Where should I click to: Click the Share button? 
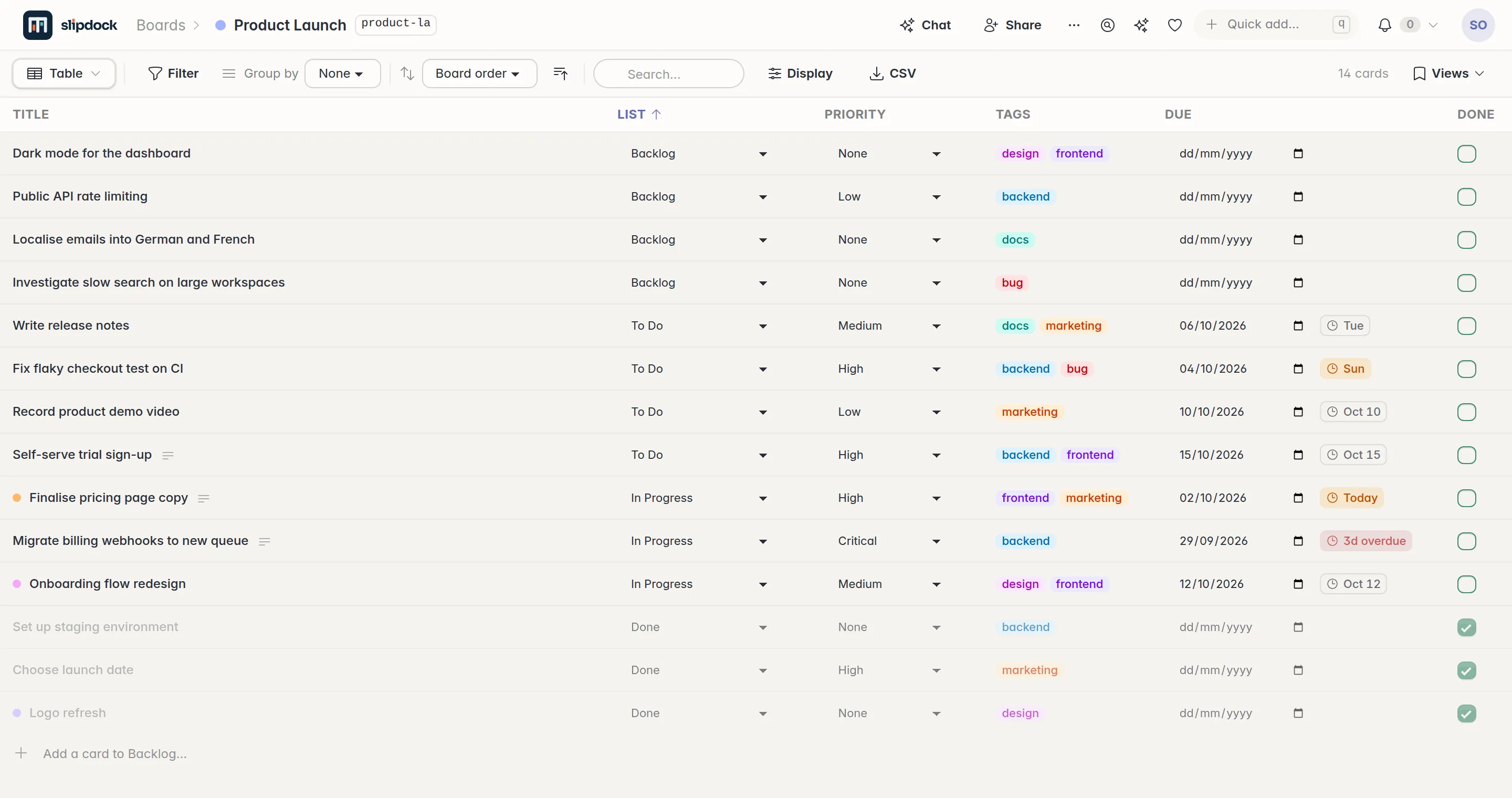[x=1013, y=25]
